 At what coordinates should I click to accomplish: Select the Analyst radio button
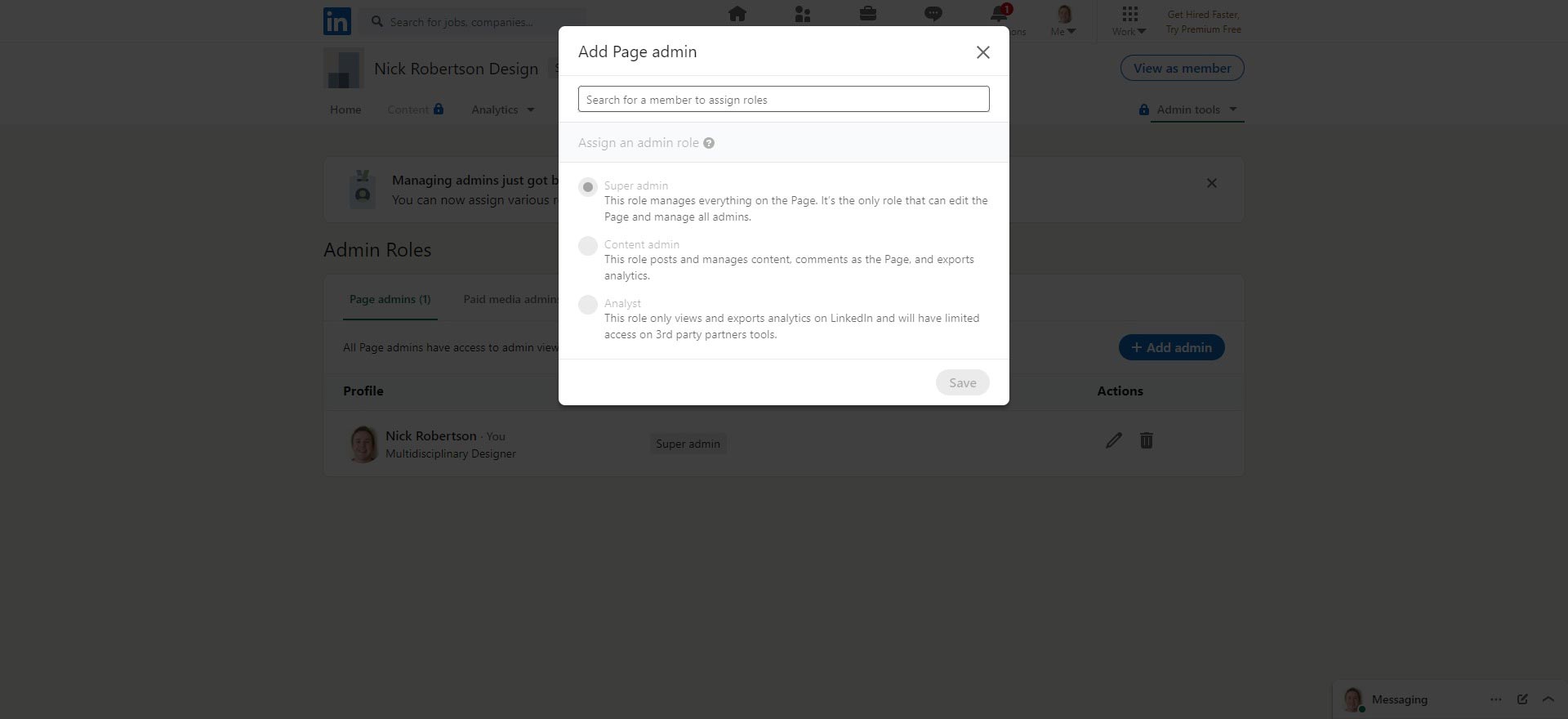pyautogui.click(x=588, y=305)
